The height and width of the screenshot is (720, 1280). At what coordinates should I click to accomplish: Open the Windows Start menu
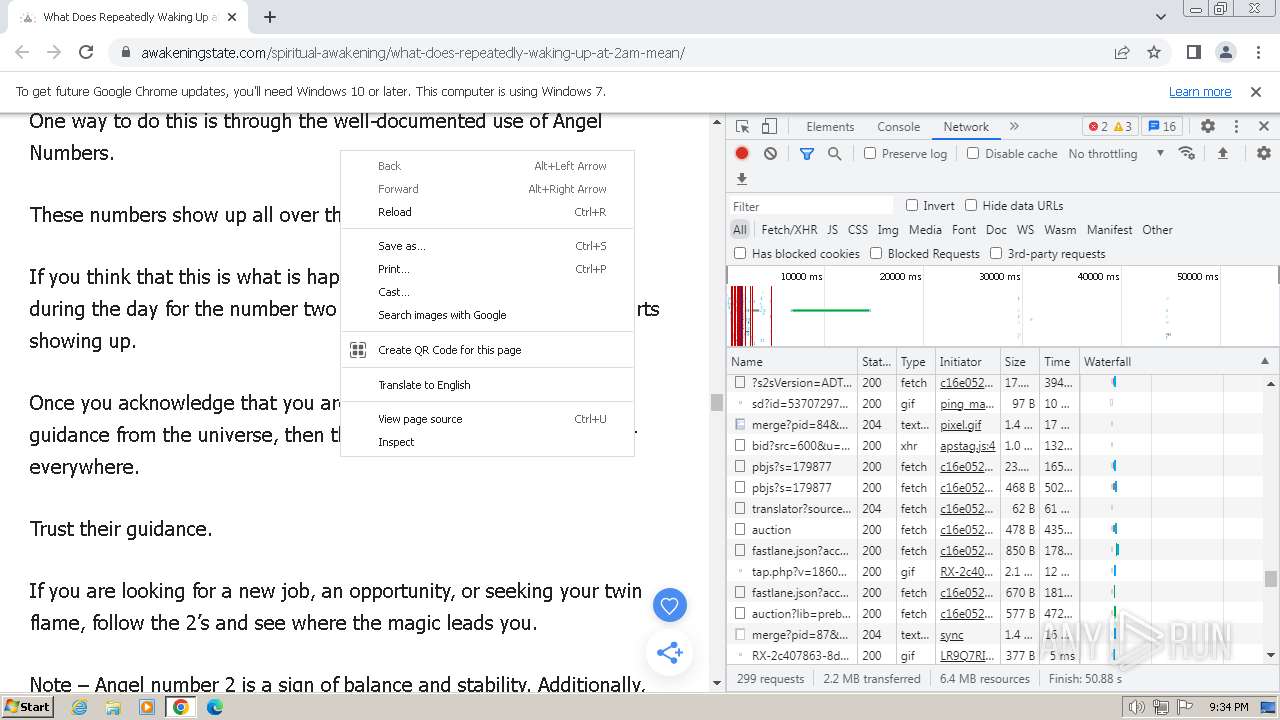(28, 707)
